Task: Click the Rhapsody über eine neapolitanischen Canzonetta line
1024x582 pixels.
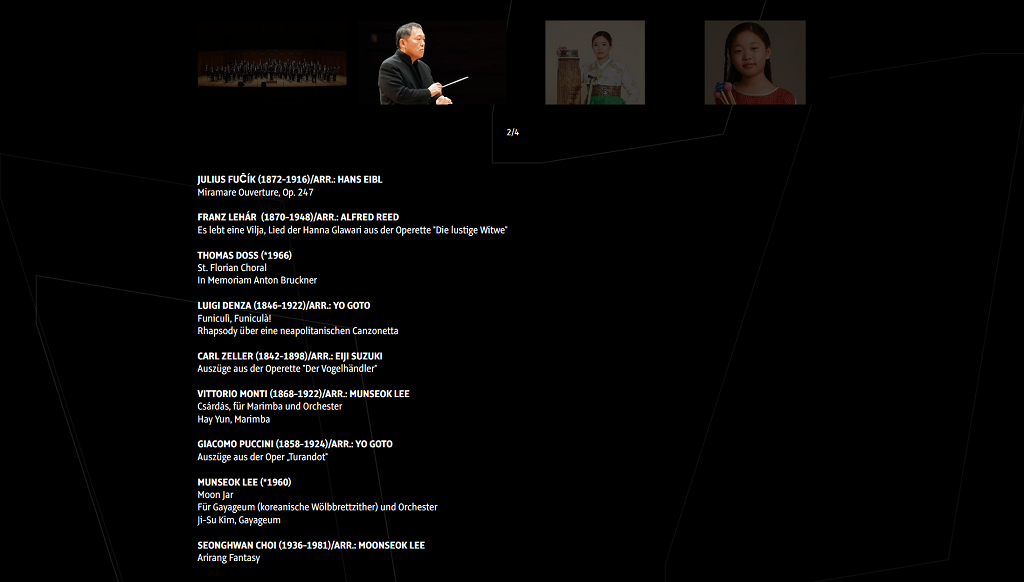Action: (298, 331)
